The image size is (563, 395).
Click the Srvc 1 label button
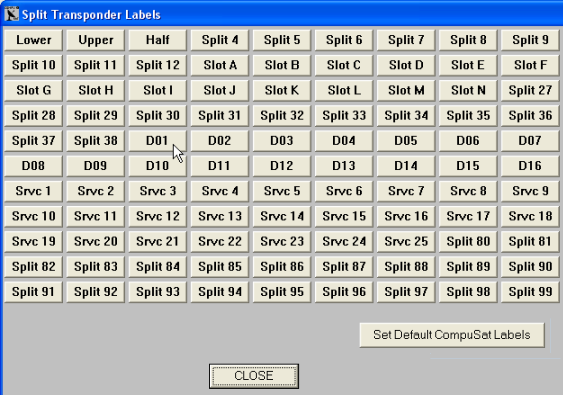tap(33, 191)
